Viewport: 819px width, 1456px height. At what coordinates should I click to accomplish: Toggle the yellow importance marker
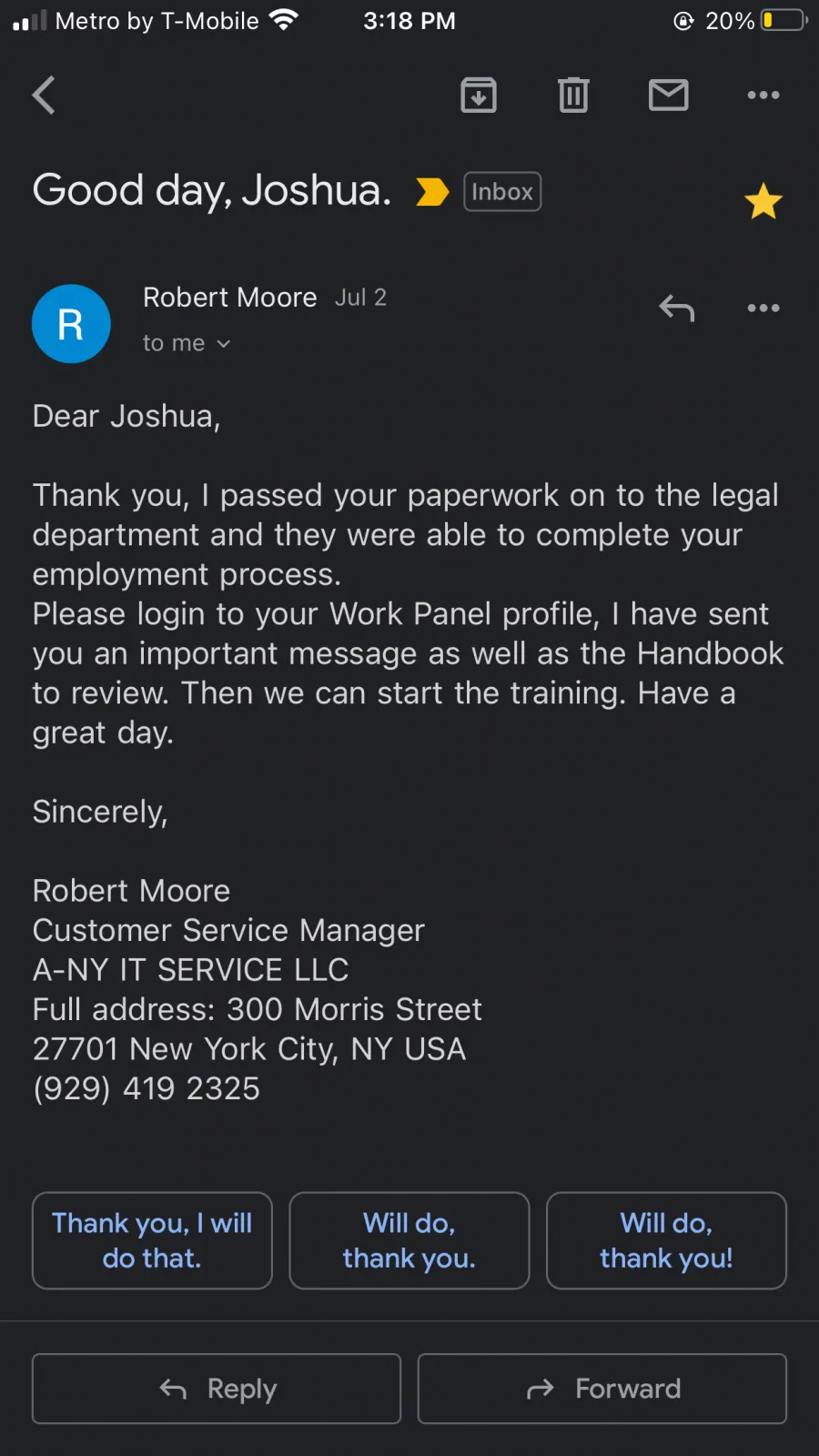pos(432,192)
